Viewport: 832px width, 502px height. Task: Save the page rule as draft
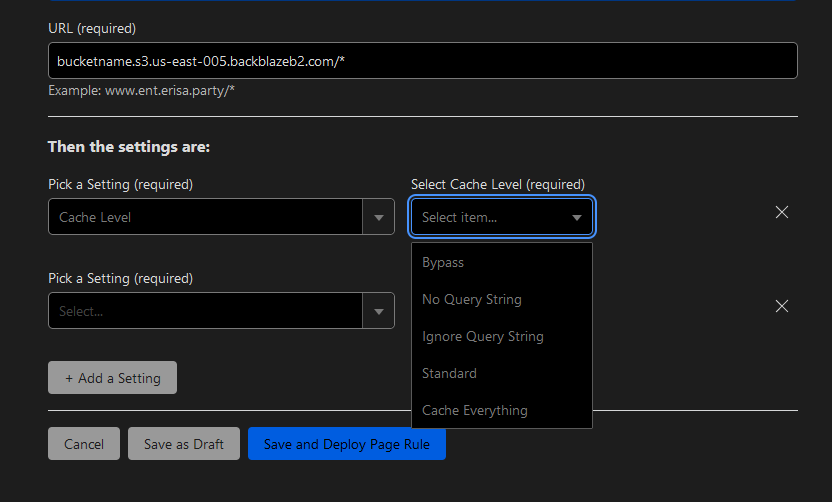pyautogui.click(x=184, y=444)
